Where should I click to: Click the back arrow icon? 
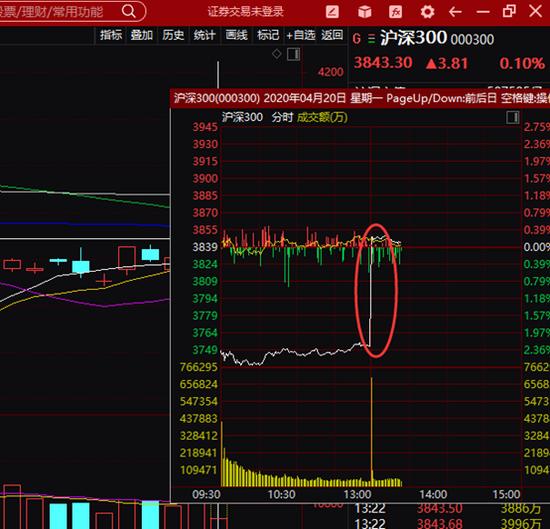[x=455, y=12]
